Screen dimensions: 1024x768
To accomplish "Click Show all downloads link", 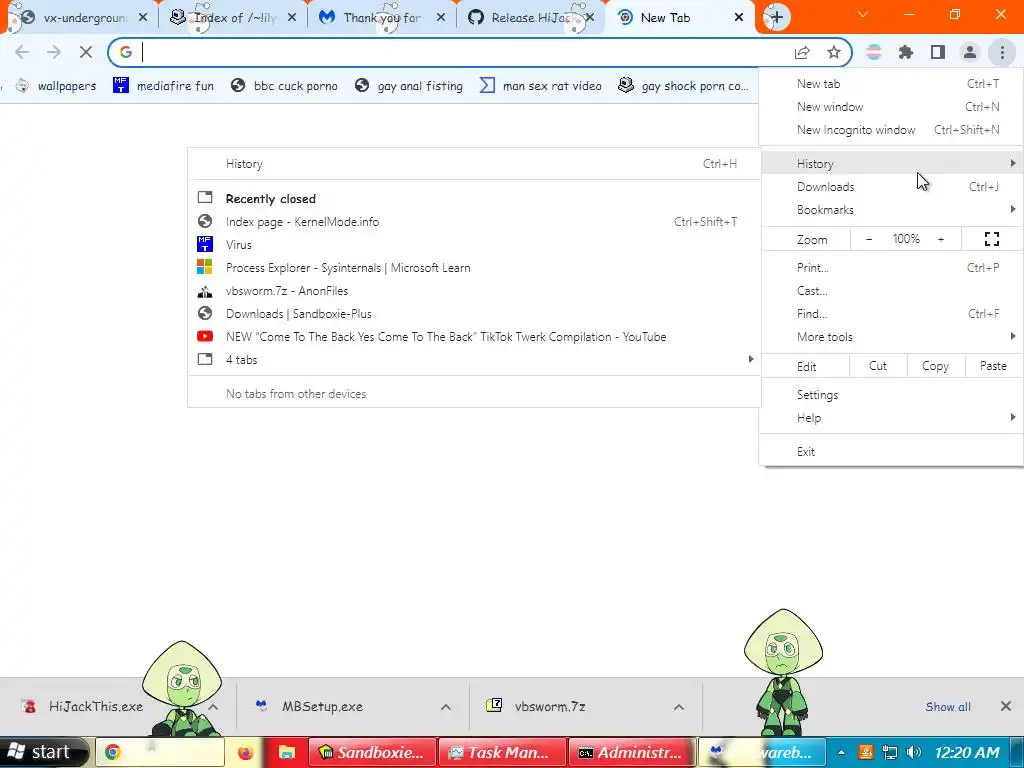I will [x=948, y=707].
